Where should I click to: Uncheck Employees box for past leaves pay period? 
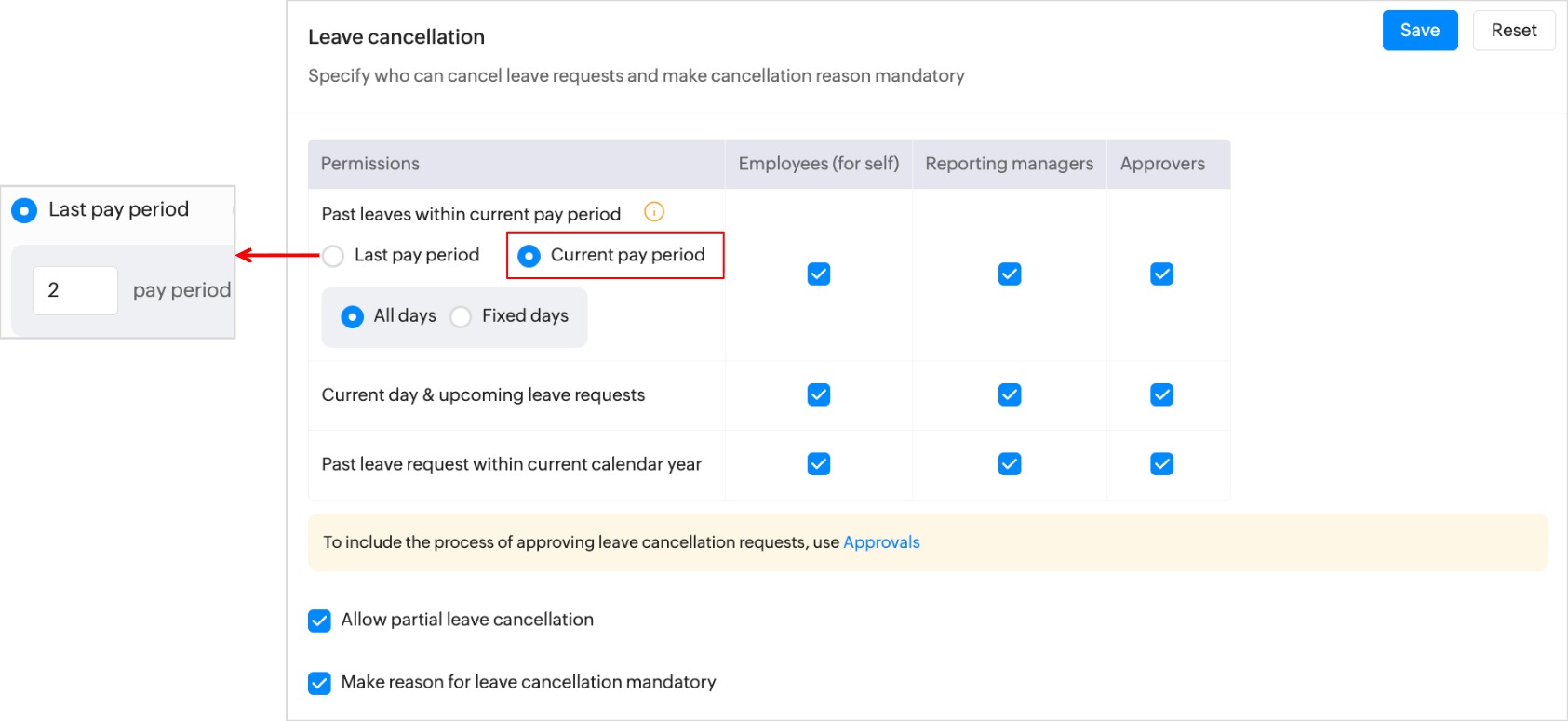tap(819, 274)
